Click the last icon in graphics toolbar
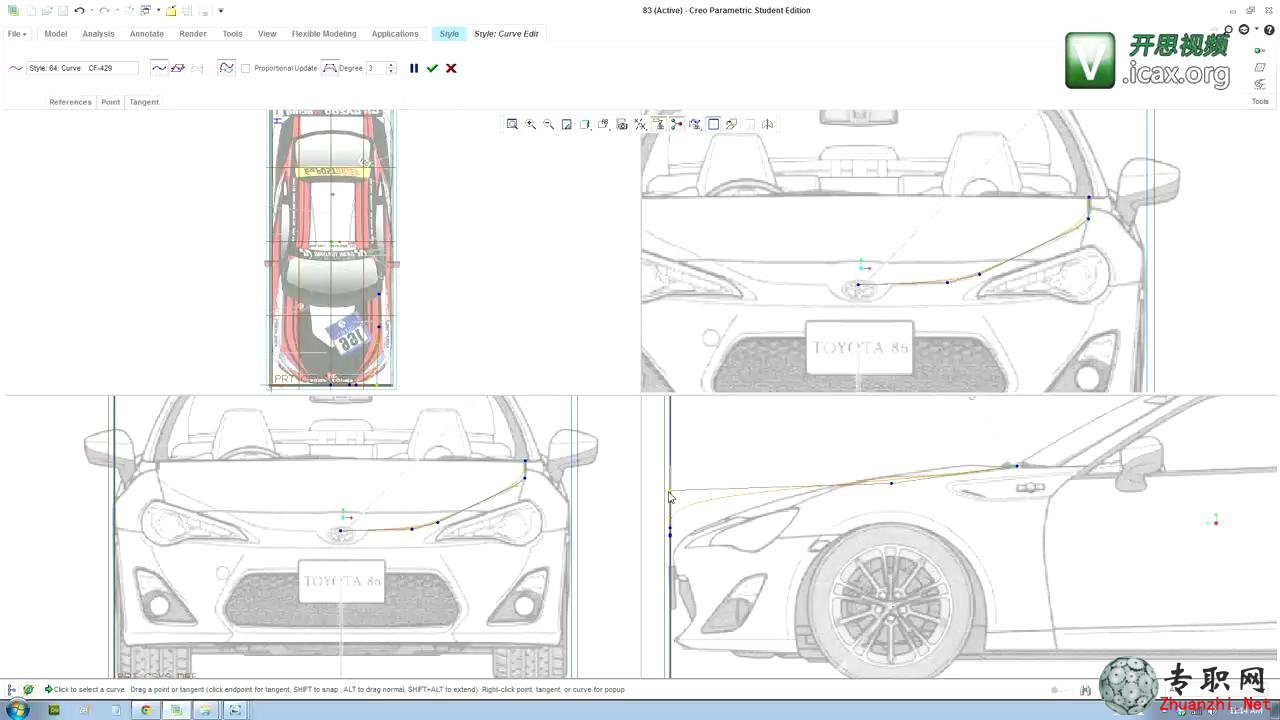The image size is (1280, 720). [x=767, y=124]
